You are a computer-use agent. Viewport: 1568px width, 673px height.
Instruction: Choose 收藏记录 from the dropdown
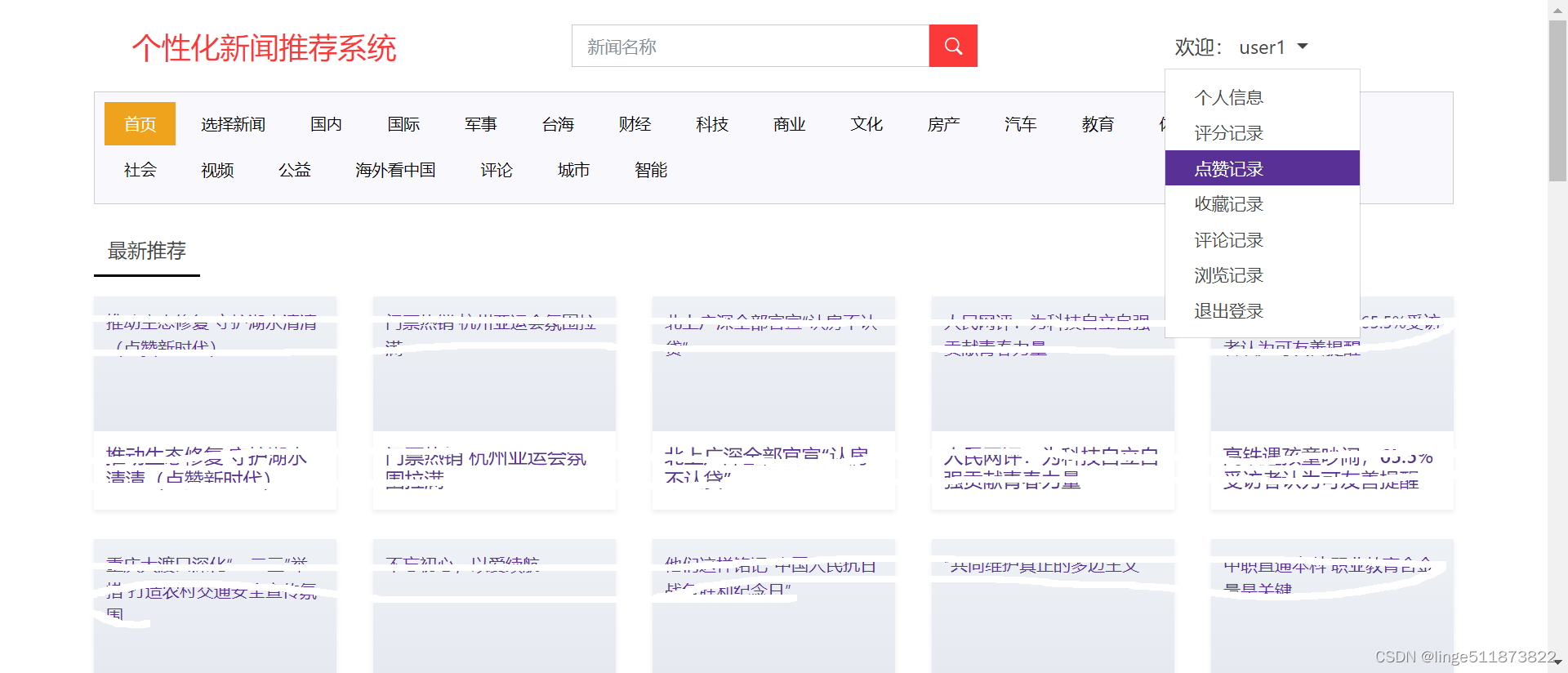[1263, 204]
